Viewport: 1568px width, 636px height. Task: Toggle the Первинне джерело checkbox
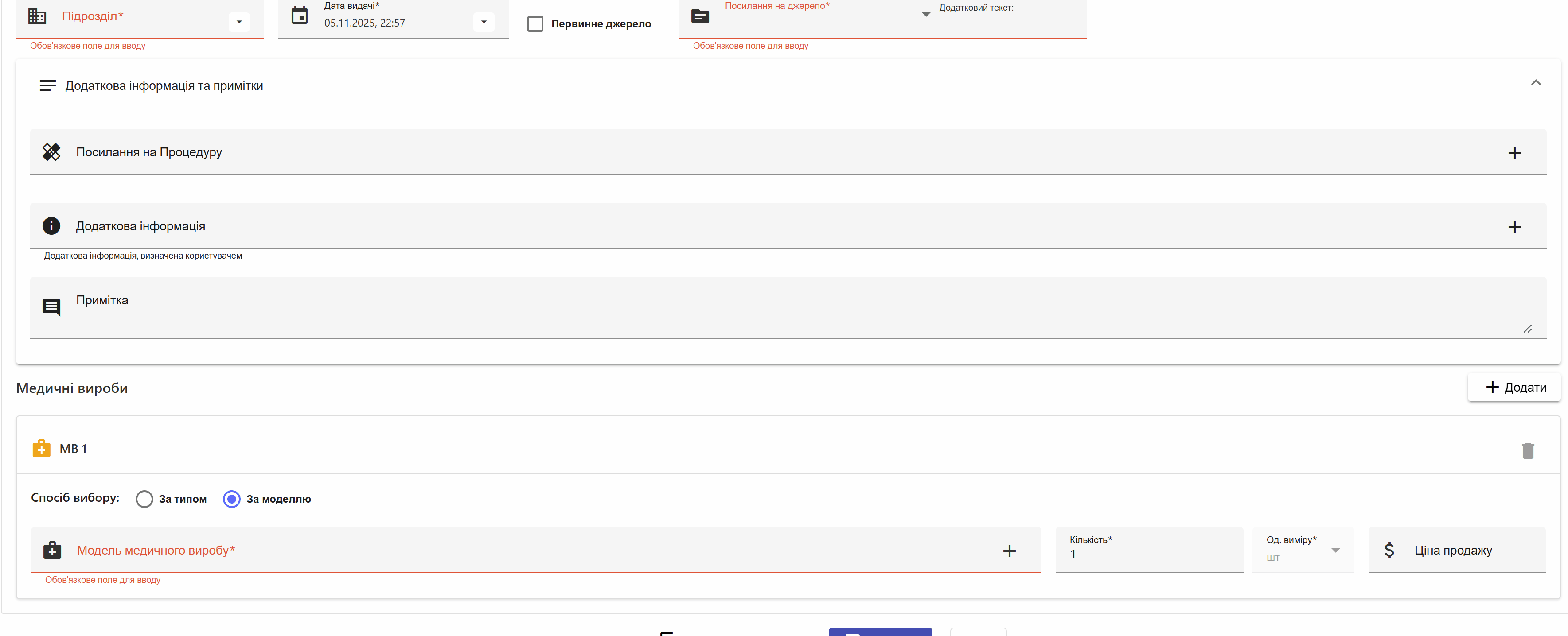(535, 24)
